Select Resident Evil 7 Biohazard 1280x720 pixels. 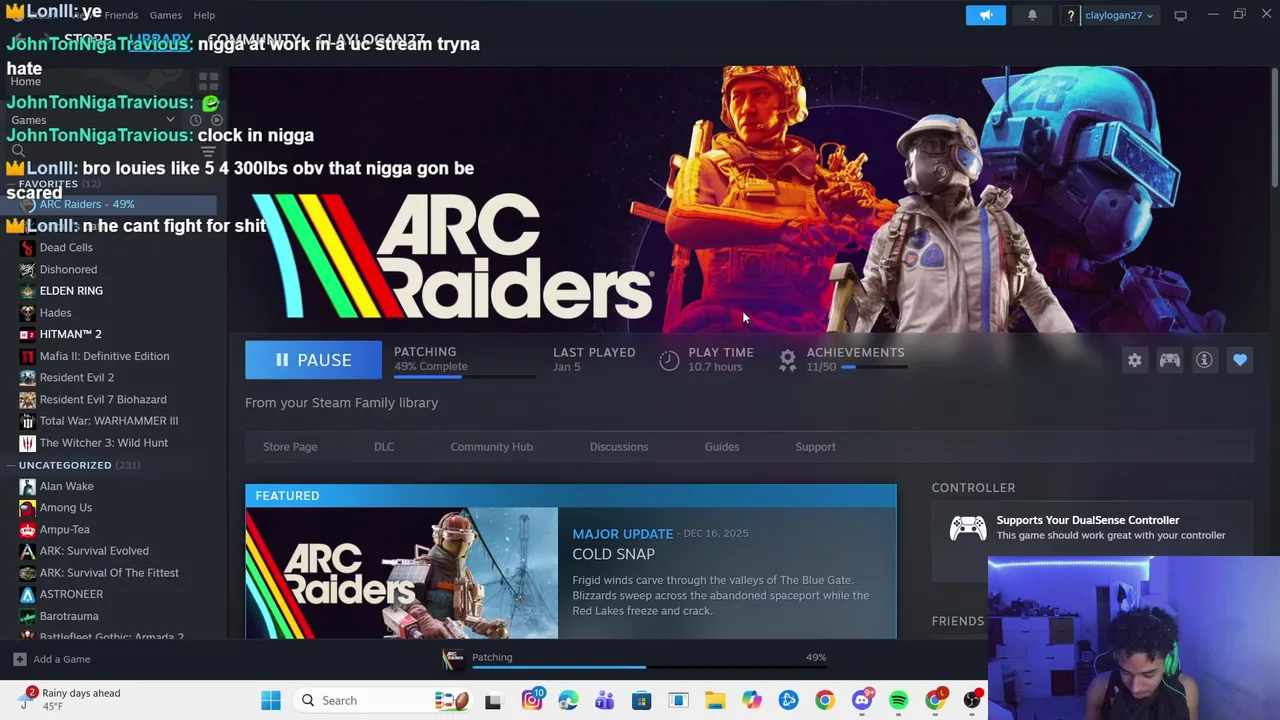coord(103,399)
